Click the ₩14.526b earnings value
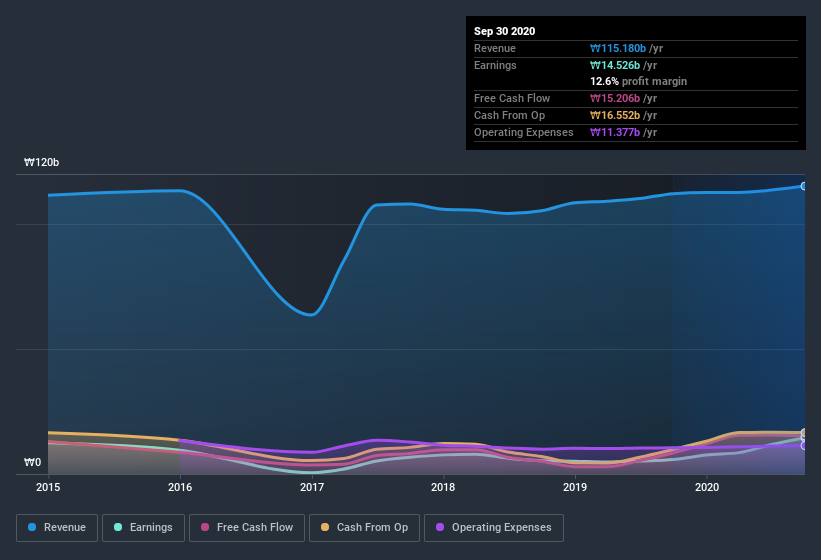This screenshot has width=821, height=560. [615, 65]
